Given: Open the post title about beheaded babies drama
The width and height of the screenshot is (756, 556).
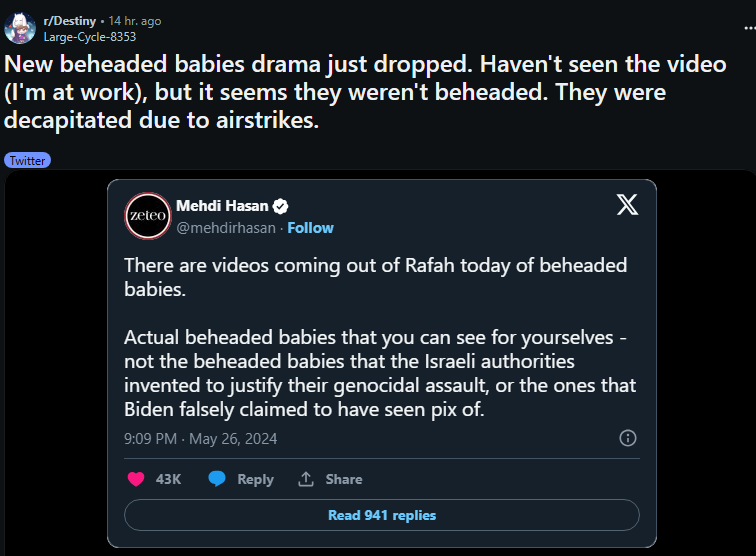Looking at the screenshot, I should [x=365, y=92].
